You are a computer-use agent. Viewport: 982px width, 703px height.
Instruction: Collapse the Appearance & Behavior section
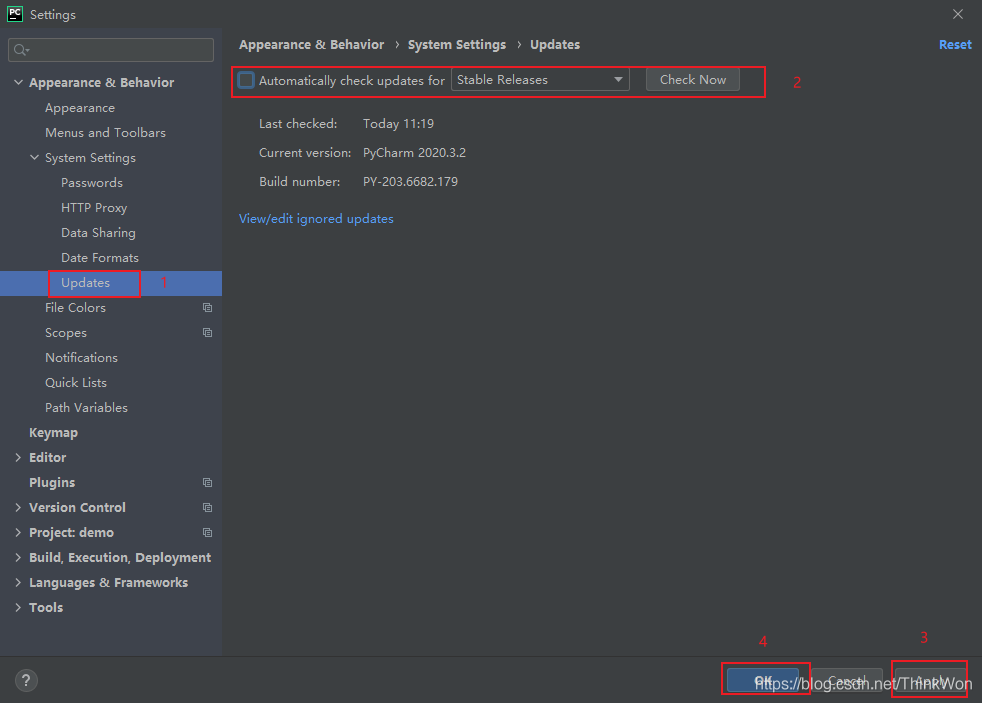(x=18, y=82)
